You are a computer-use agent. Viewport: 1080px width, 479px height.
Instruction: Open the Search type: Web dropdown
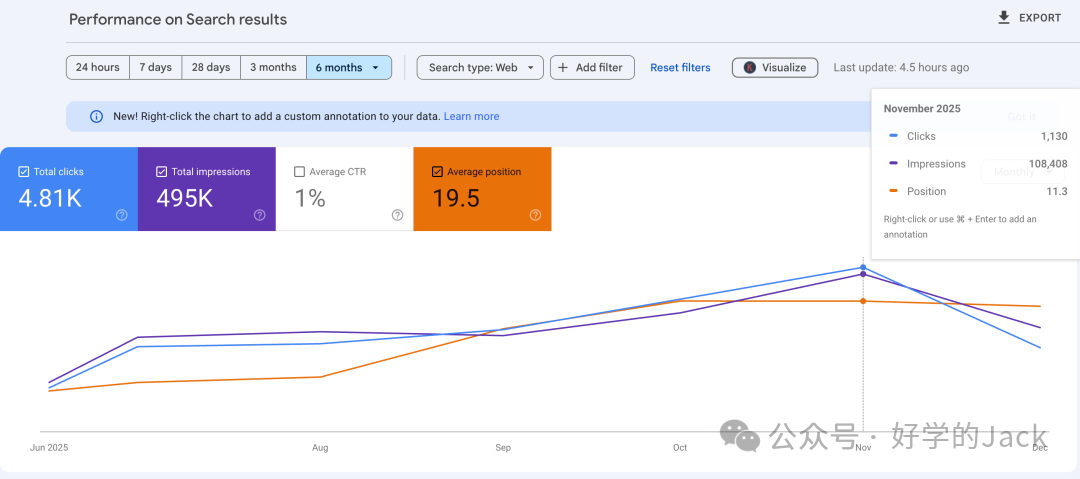[x=480, y=68]
